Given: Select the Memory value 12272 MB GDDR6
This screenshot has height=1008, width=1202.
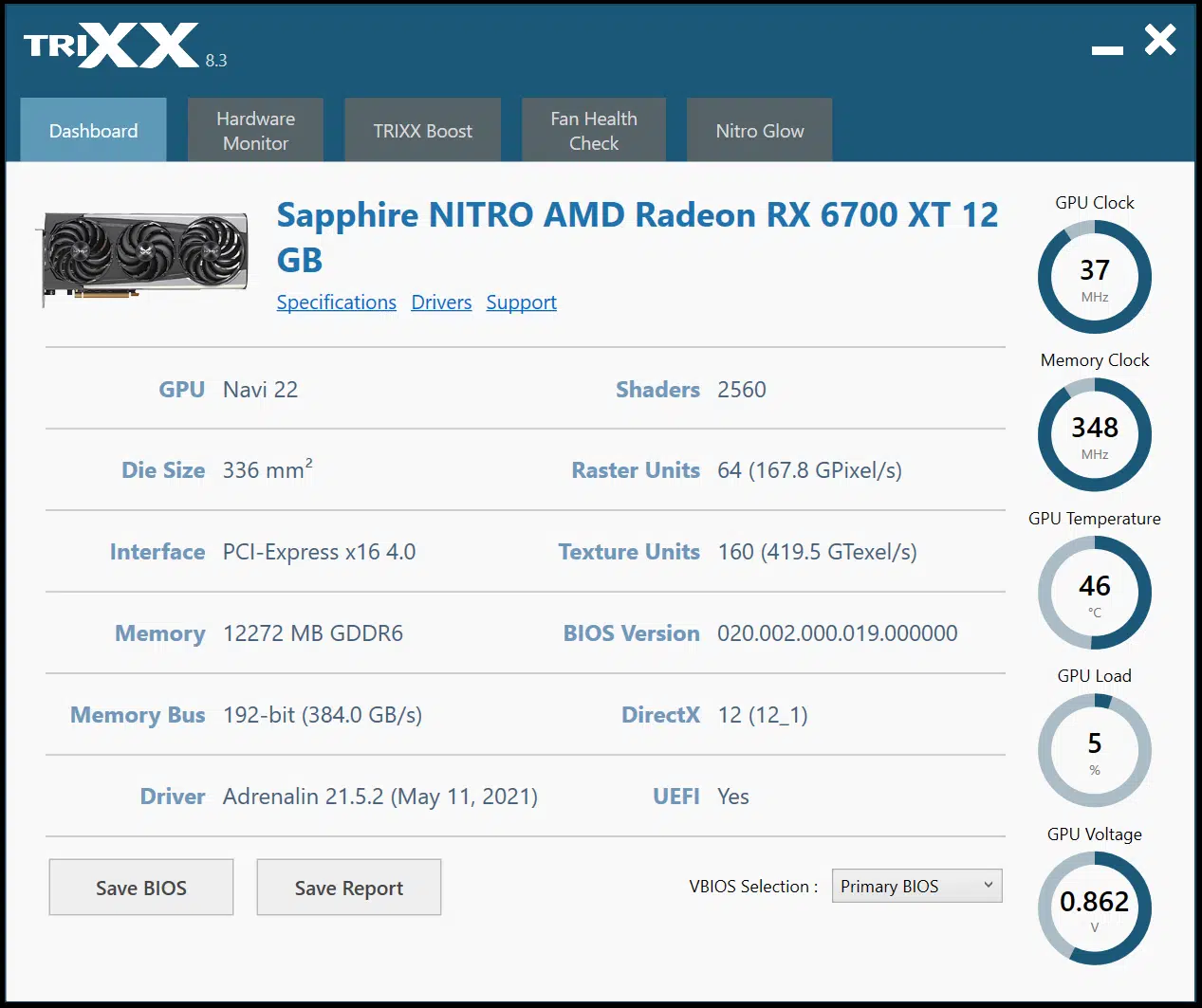Looking at the screenshot, I should coord(313,633).
